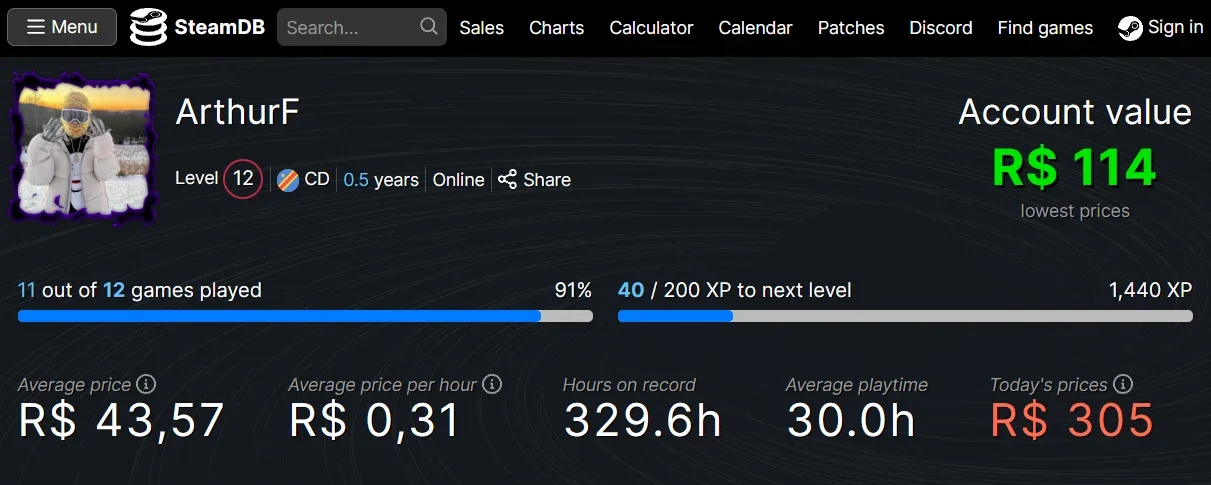Image resolution: width=1211 pixels, height=485 pixels.
Task: Open the Sales page
Action: (x=482, y=28)
